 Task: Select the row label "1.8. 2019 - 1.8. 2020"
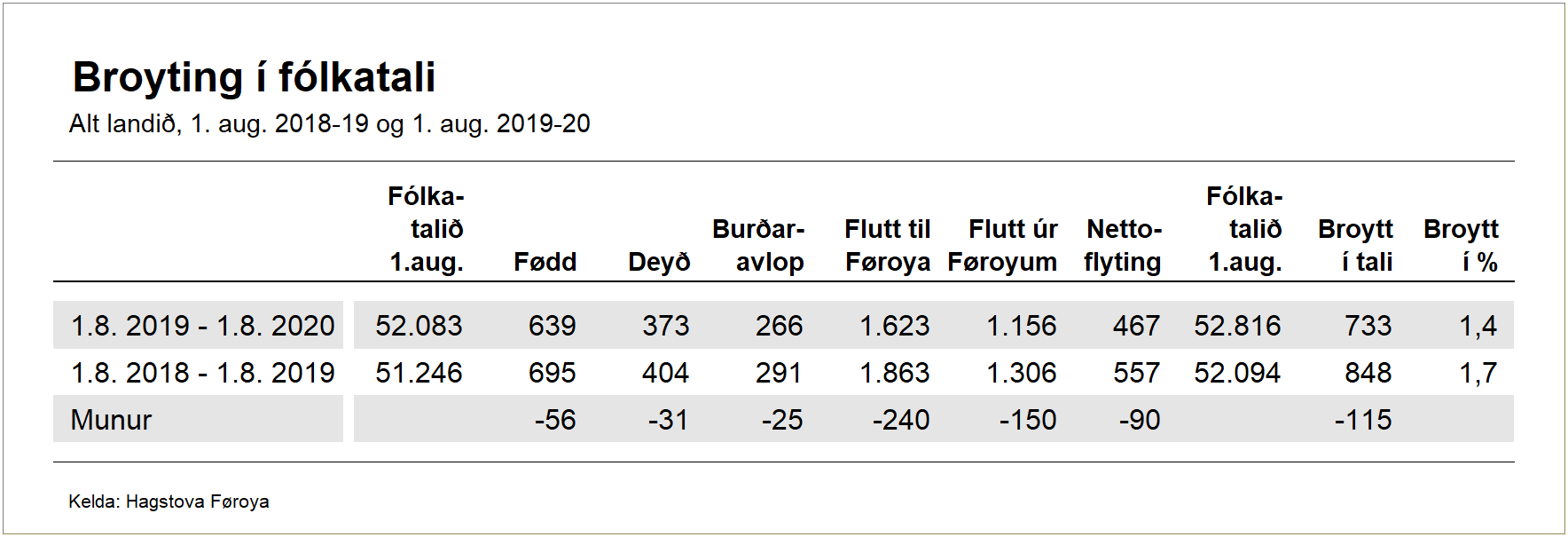[202, 326]
